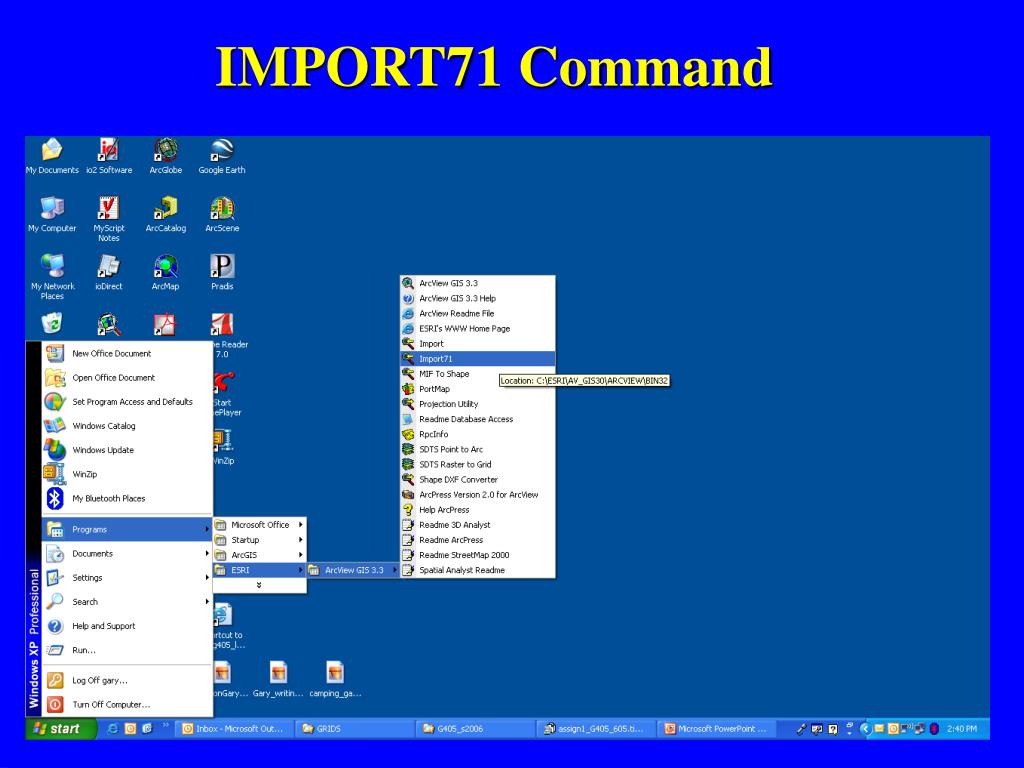The height and width of the screenshot is (768, 1024).
Task: Open ArcView Readme File entry
Action: click(478, 313)
